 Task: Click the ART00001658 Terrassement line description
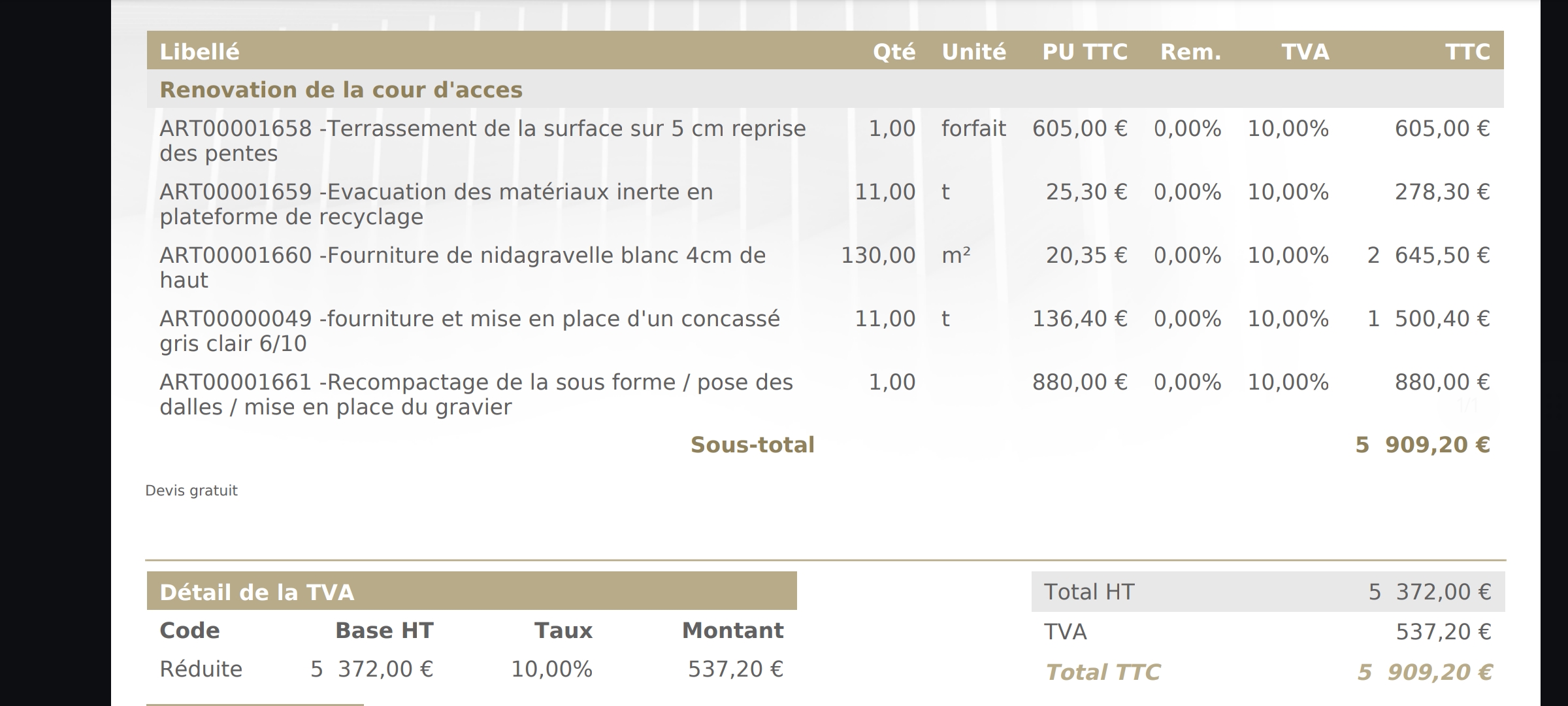(482, 141)
